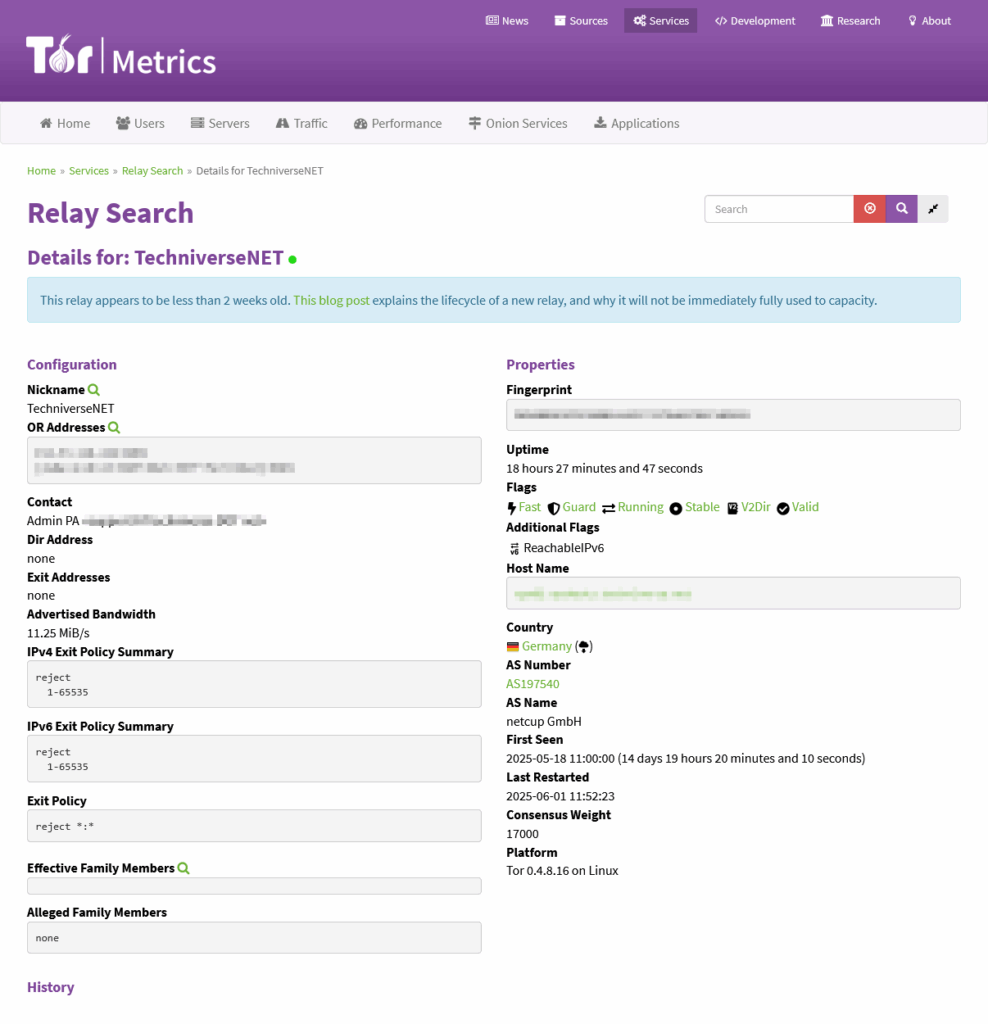
Task: Open the Research menu item
Action: pyautogui.click(x=850, y=21)
